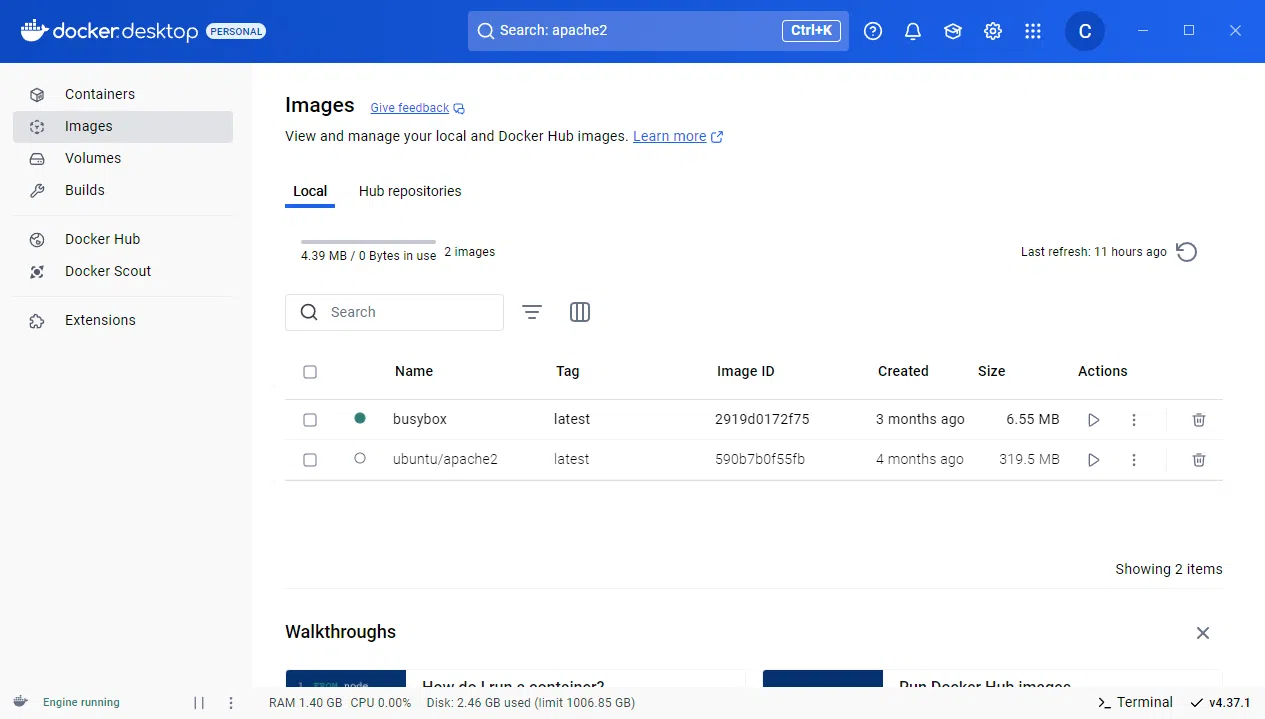Check the ubuntu/apache2 image row checkbox

[310, 459]
